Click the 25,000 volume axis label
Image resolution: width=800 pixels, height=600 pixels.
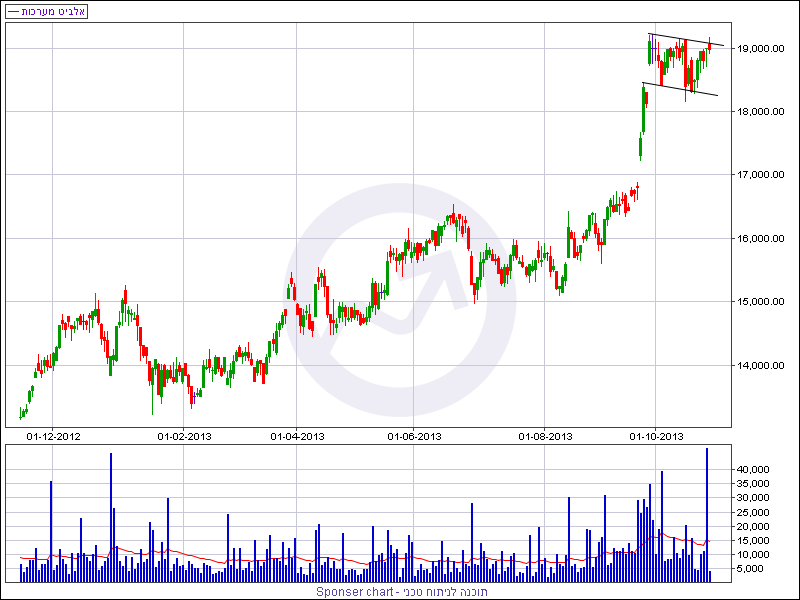coord(753,512)
